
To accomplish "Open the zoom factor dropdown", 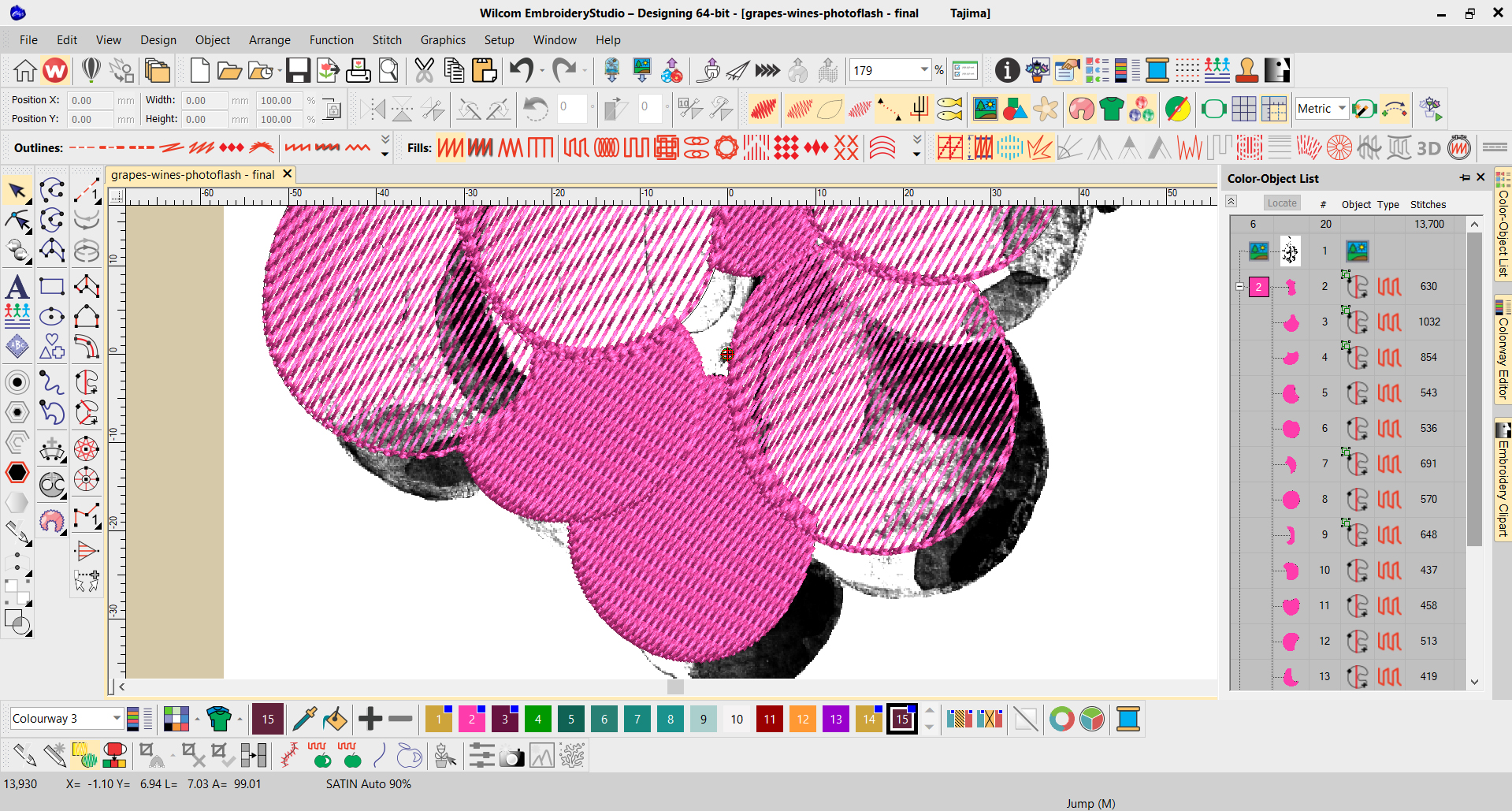I will click(924, 70).
